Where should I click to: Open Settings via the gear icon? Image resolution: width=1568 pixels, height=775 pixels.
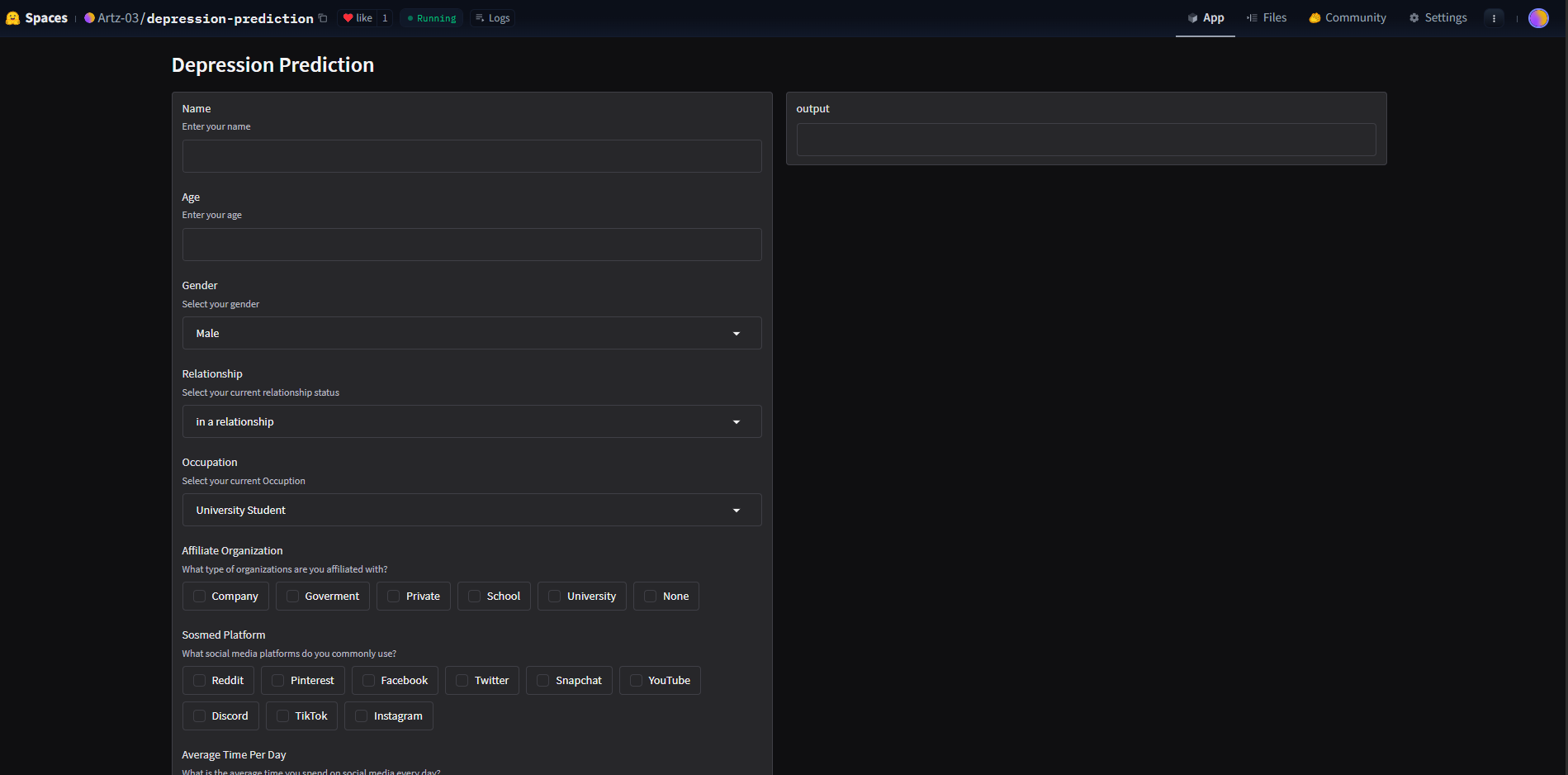click(1414, 18)
